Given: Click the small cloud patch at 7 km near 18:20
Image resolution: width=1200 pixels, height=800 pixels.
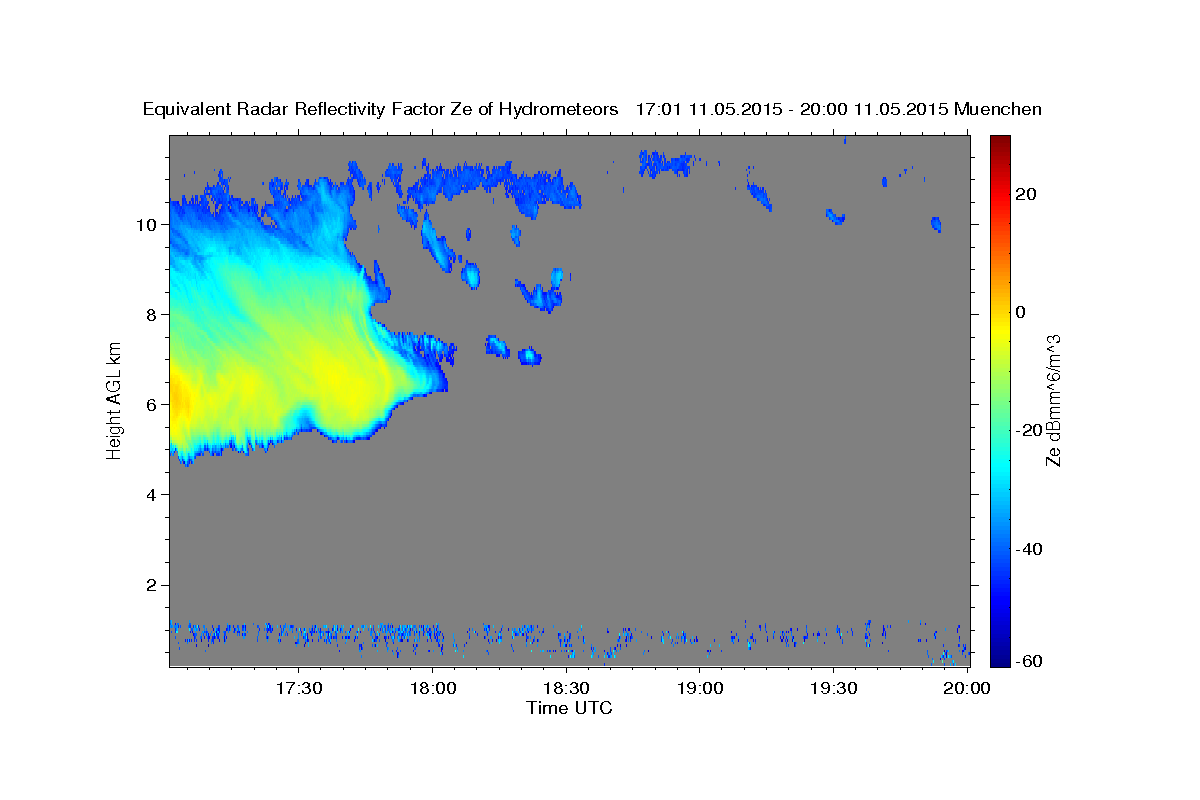Looking at the screenshot, I should [529, 356].
